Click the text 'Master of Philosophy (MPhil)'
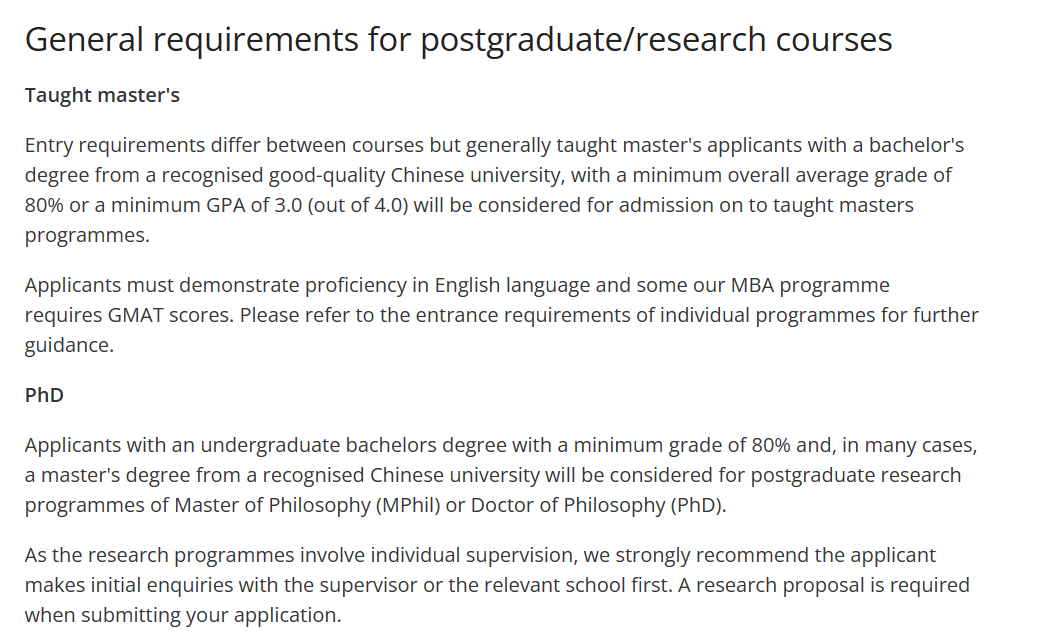 [x=307, y=505]
